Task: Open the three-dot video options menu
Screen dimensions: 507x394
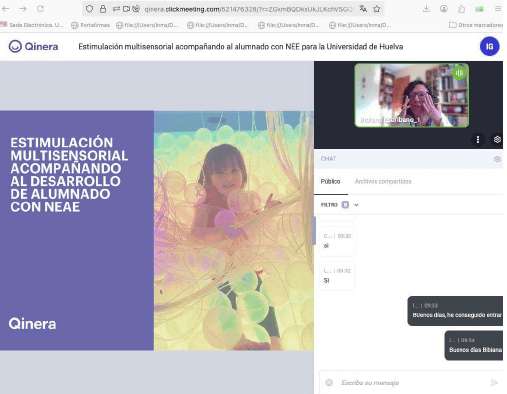Action: (x=478, y=139)
